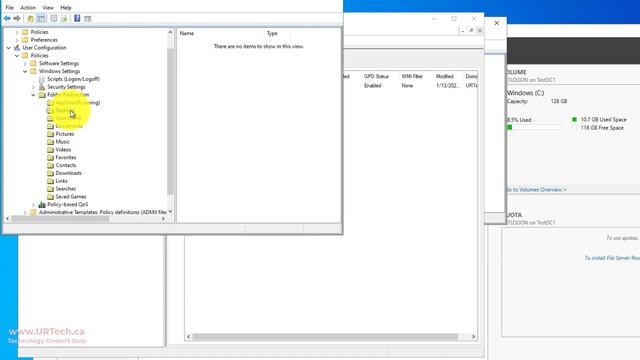Open the Go to Volumes Overview link
The height and width of the screenshot is (360, 640).
[x=536, y=190]
